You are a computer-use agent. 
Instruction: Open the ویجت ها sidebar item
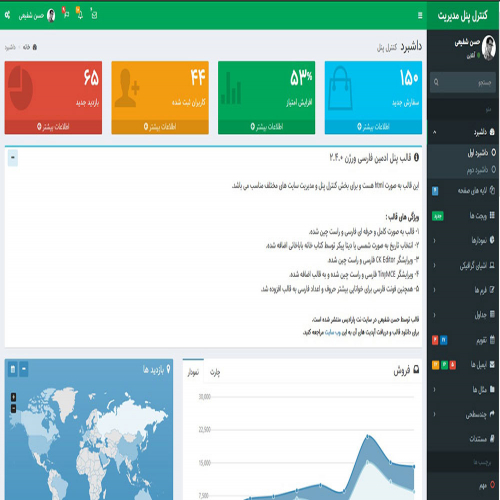click(x=464, y=216)
